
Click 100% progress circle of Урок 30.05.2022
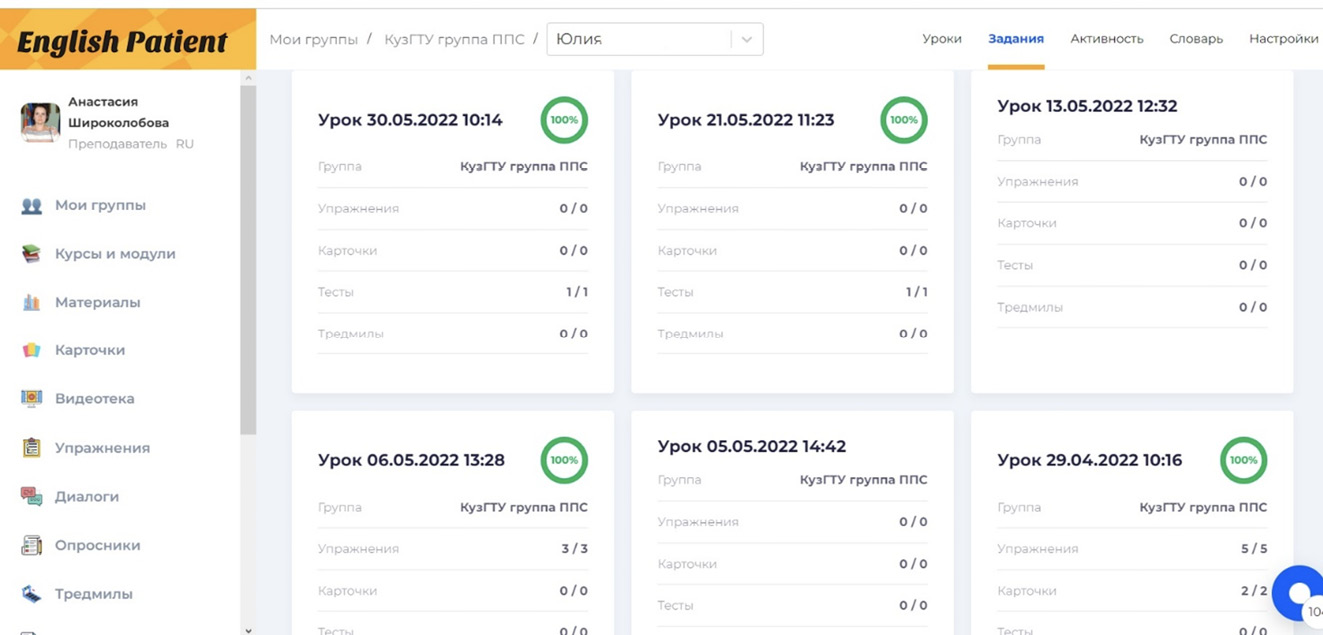[564, 120]
